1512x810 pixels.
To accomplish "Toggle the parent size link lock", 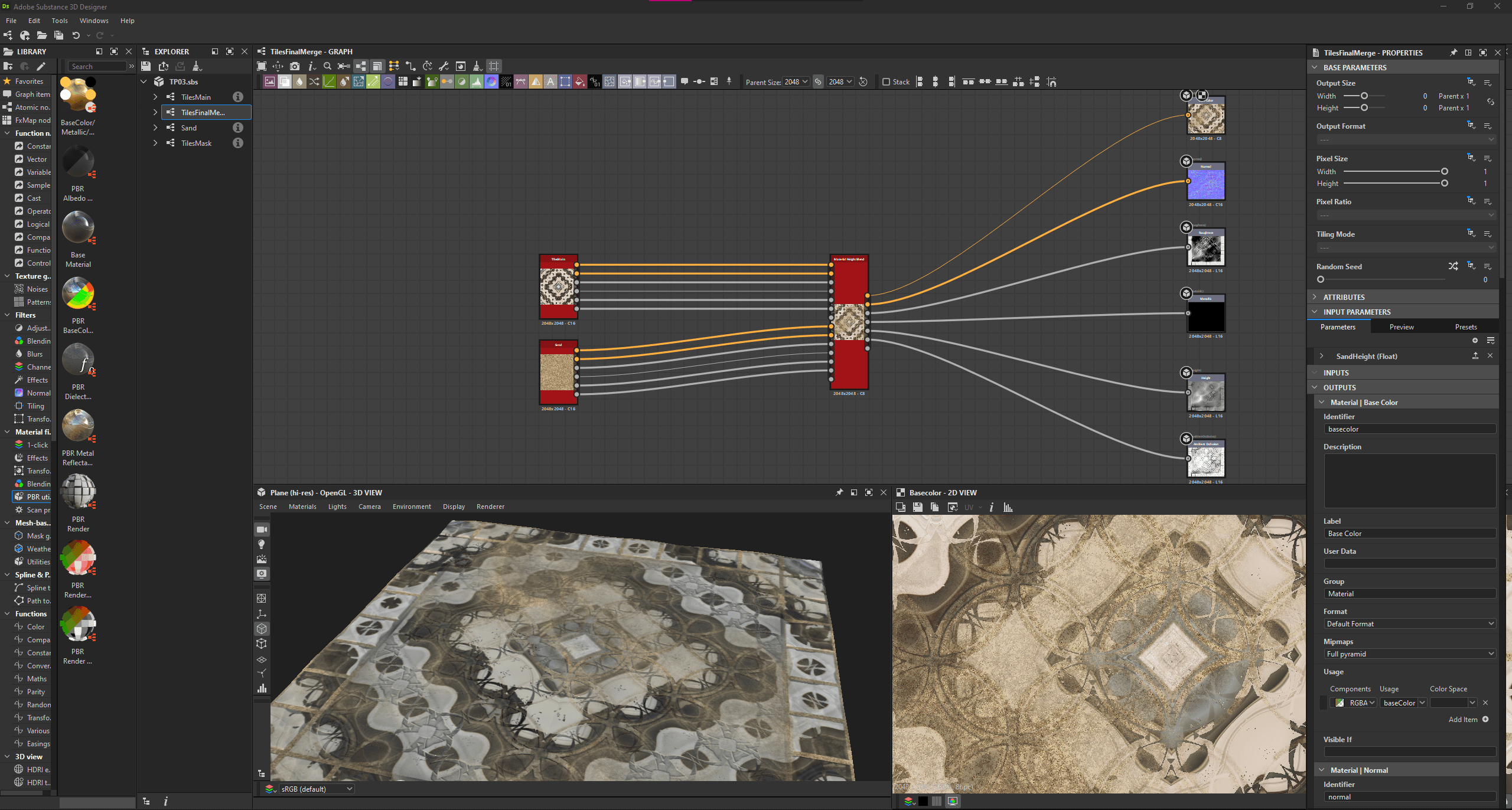I will click(818, 82).
